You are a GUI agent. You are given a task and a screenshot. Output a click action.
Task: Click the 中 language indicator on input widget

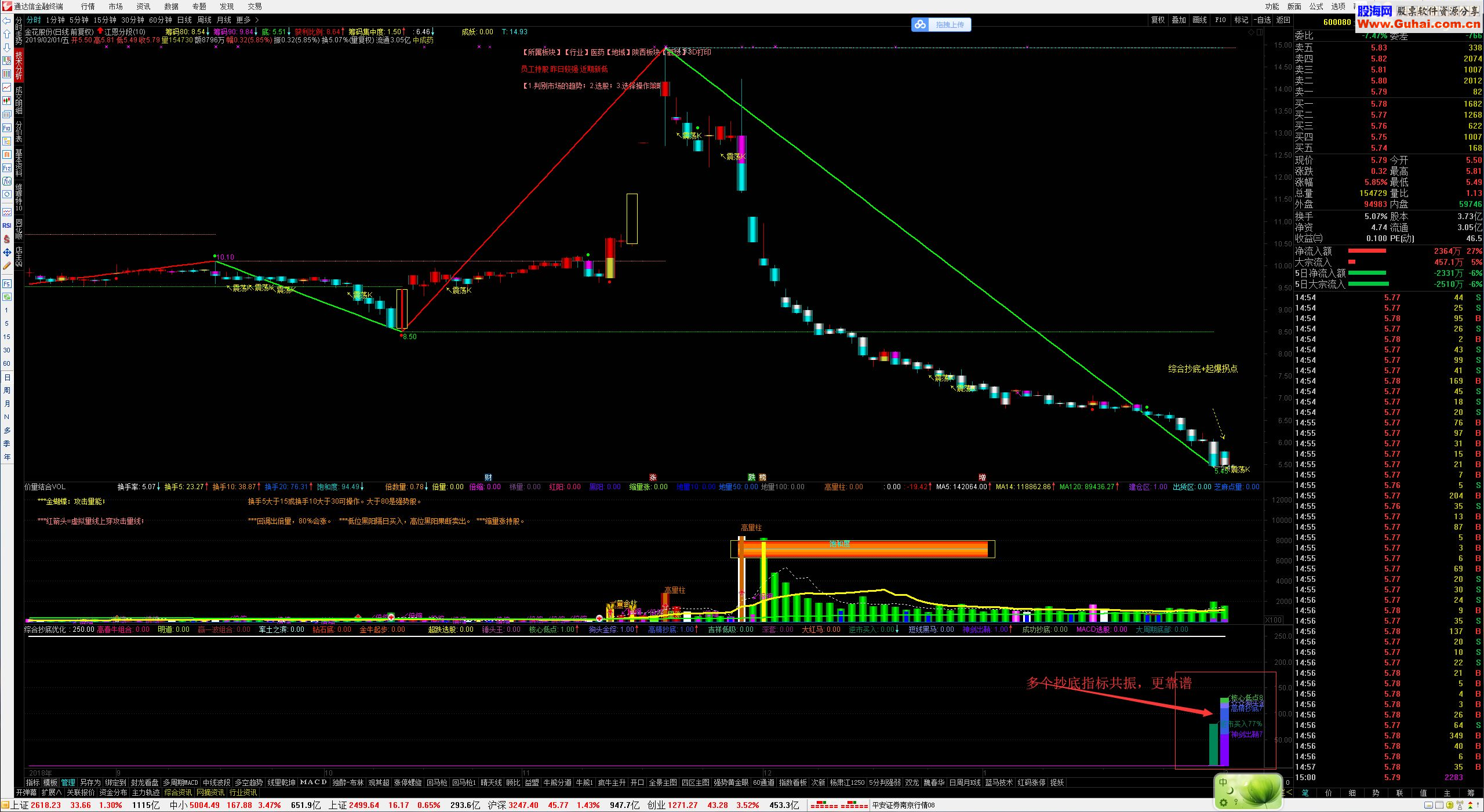point(1223,782)
